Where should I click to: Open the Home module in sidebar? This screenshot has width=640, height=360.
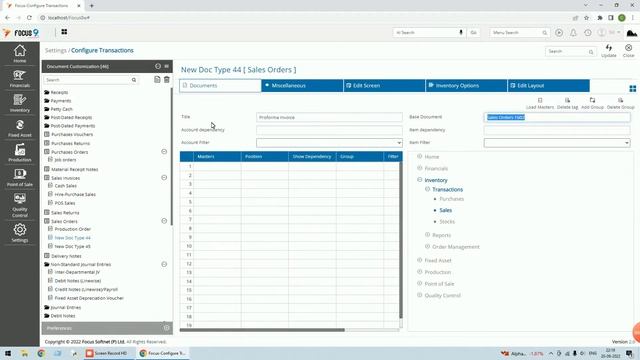coord(20,53)
